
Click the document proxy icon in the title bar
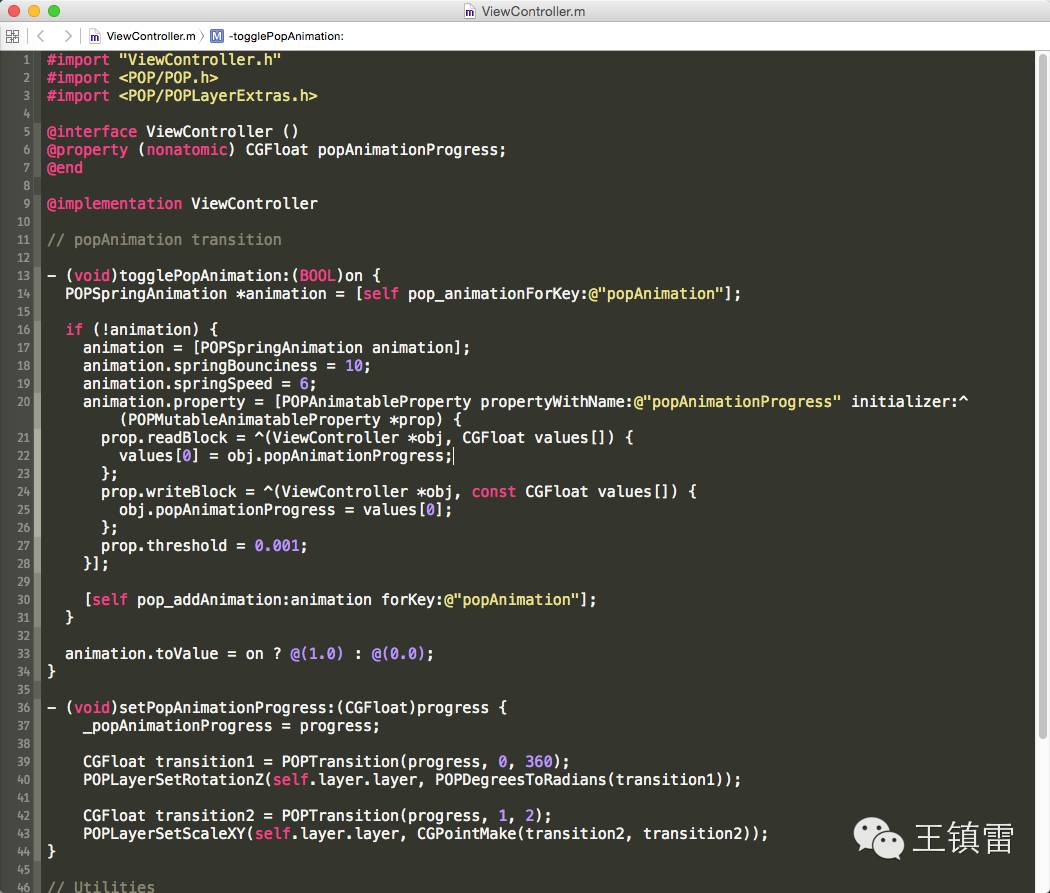(470, 11)
